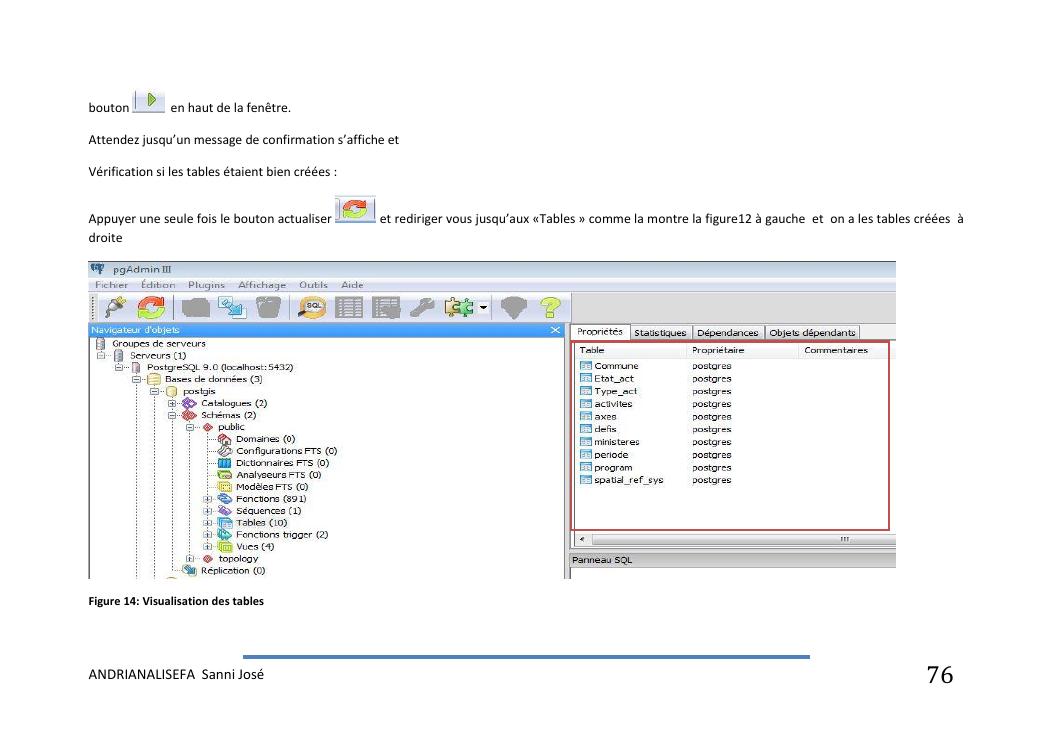This screenshot has width=1053, height=745.
Task: Open the Outils menu
Action: coord(314,286)
